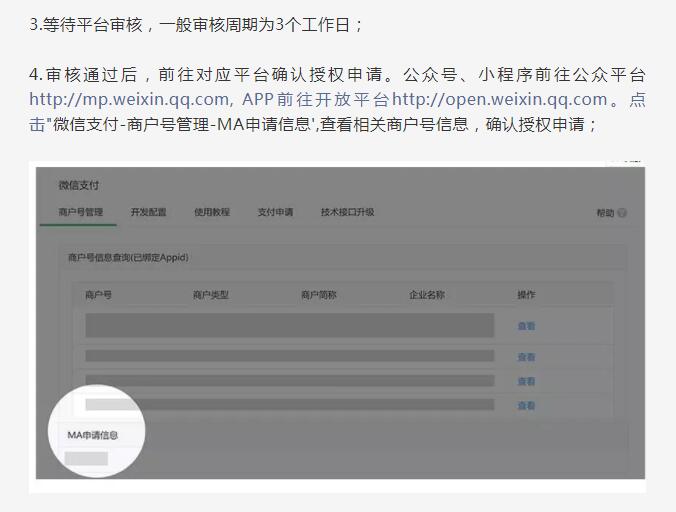676x512 pixels.
Task: Click the 商户号信息查询(已绑定Appid) heading
Action: 128,258
